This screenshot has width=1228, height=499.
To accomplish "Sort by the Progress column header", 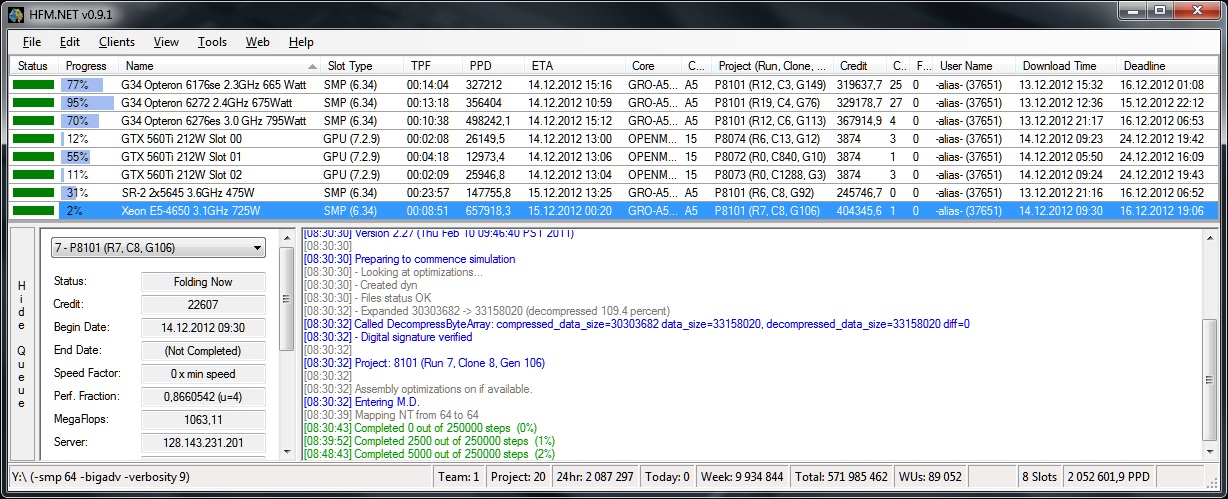I will pos(88,66).
